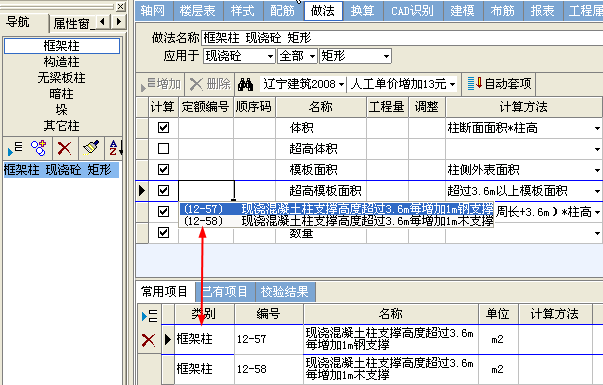Select 构造柱 in the navigation list
This screenshot has width=603, height=385.
62,62
